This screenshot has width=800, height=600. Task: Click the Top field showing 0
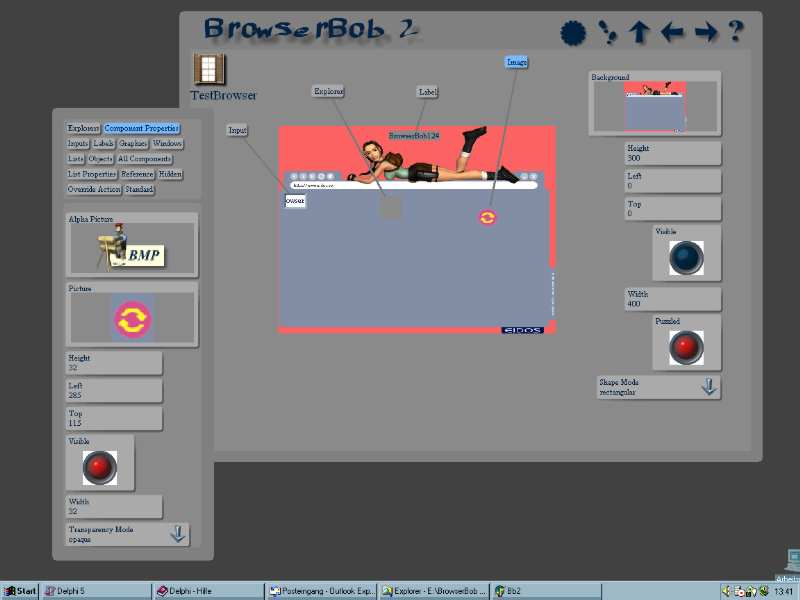pyautogui.click(x=672, y=209)
